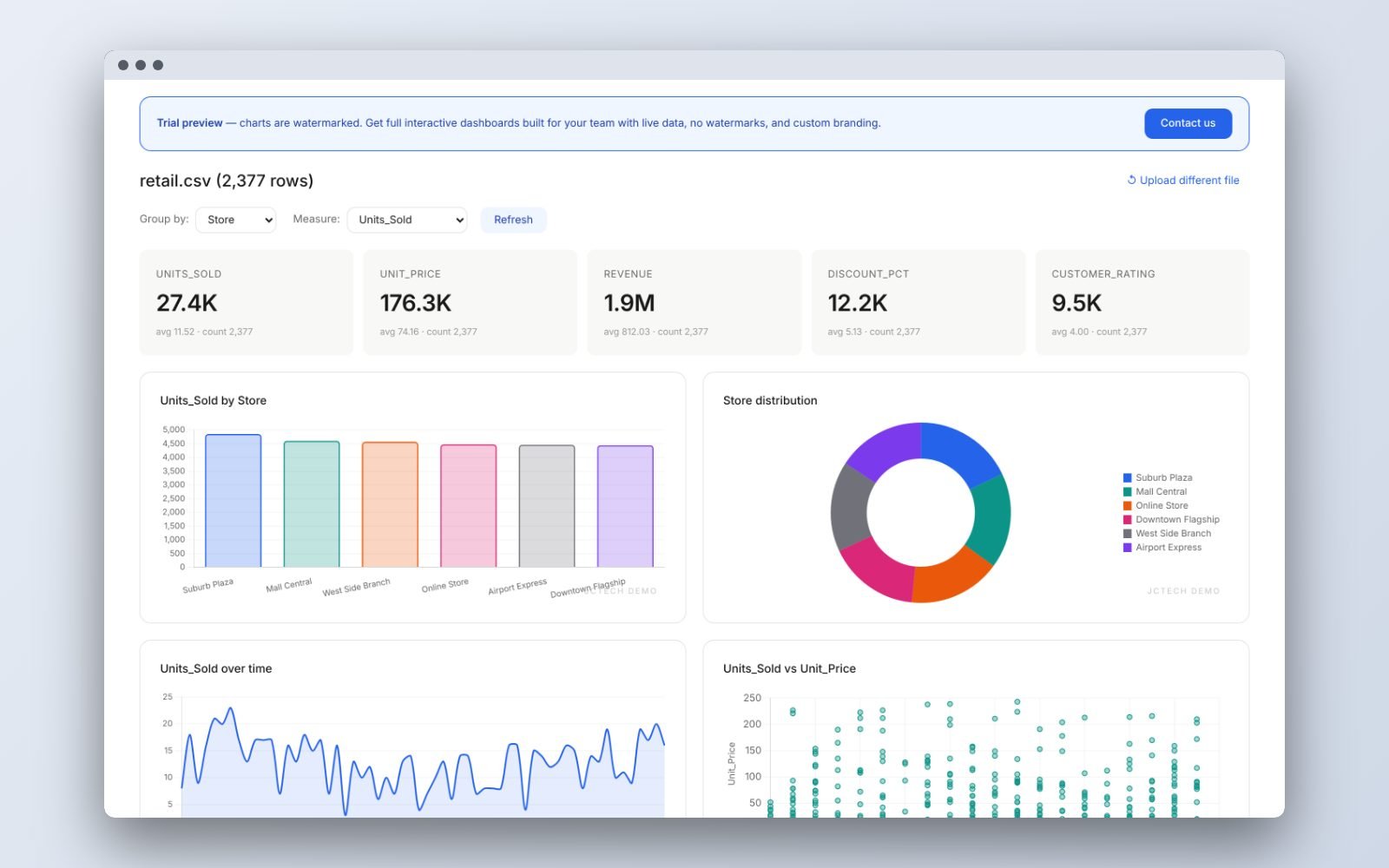Click the "Units_Sold by Store" chart title
This screenshot has height=868, width=1389.
214,400
